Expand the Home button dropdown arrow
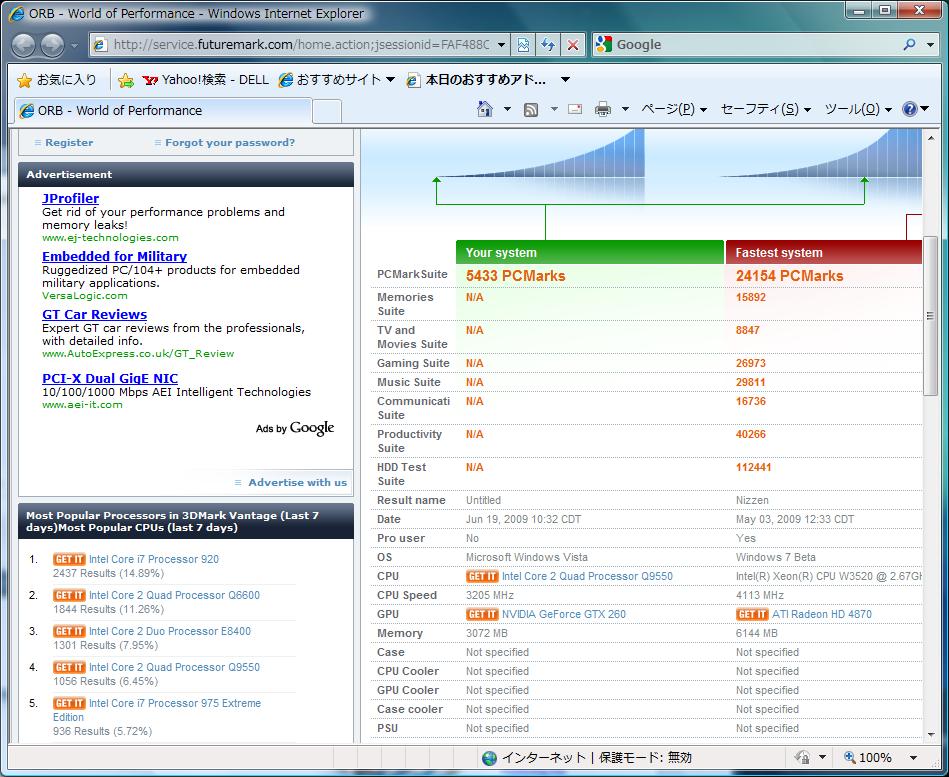 click(x=507, y=110)
